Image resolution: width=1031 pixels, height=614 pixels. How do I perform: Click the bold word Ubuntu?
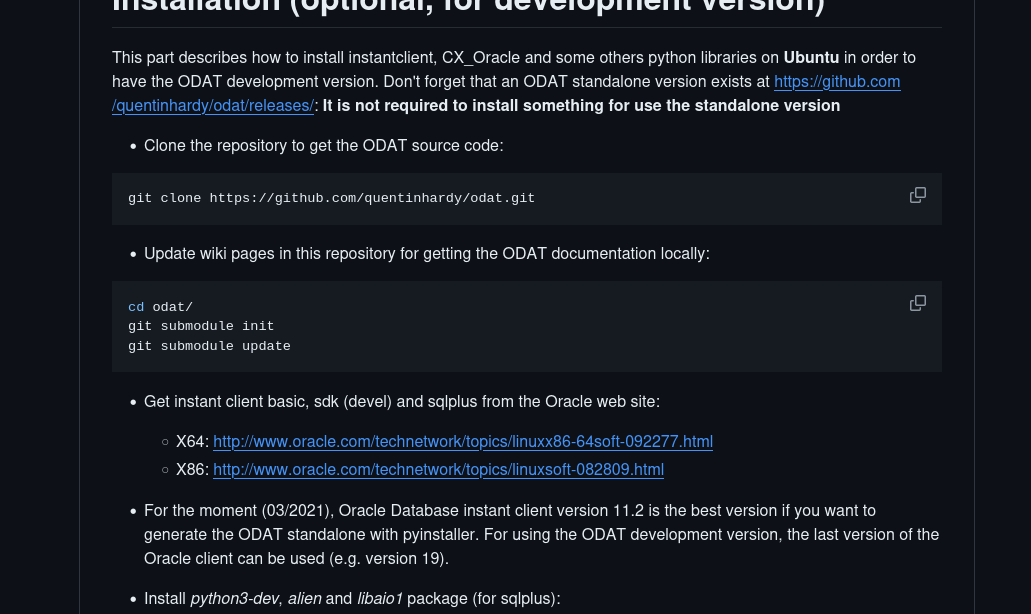pyautogui.click(x=811, y=58)
